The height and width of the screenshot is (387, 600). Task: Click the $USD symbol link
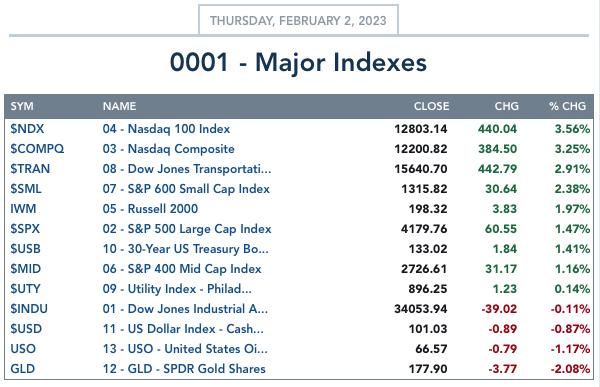pyautogui.click(x=26, y=329)
